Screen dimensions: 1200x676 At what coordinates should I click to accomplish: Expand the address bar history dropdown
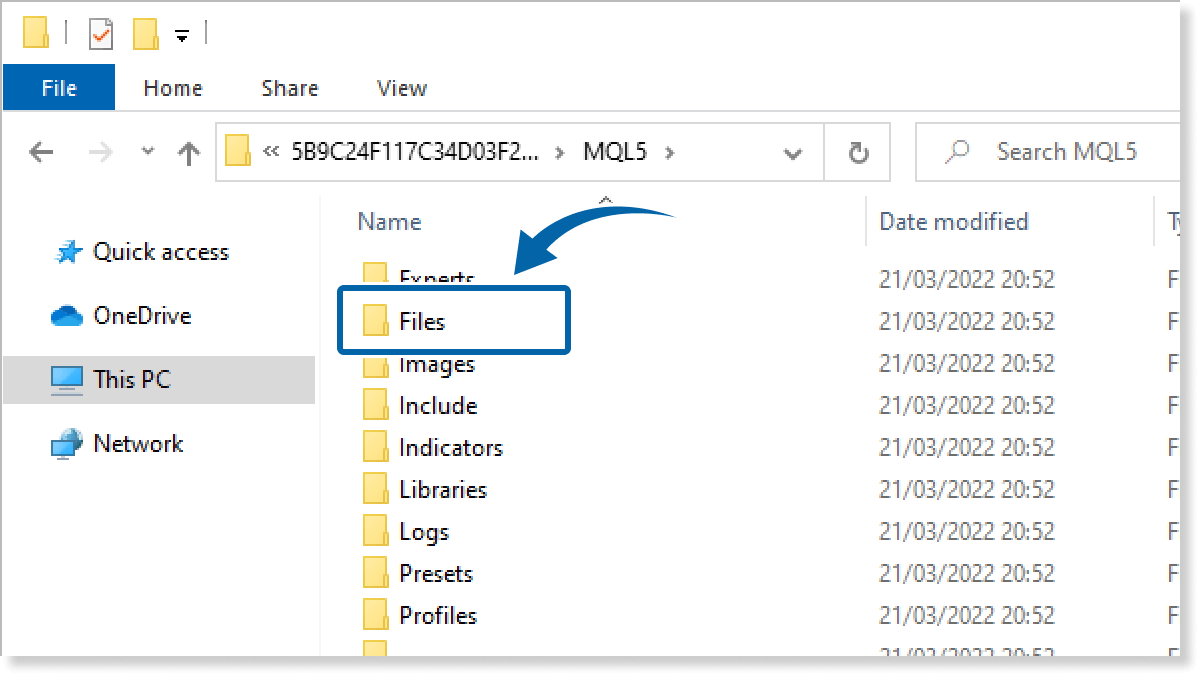793,153
